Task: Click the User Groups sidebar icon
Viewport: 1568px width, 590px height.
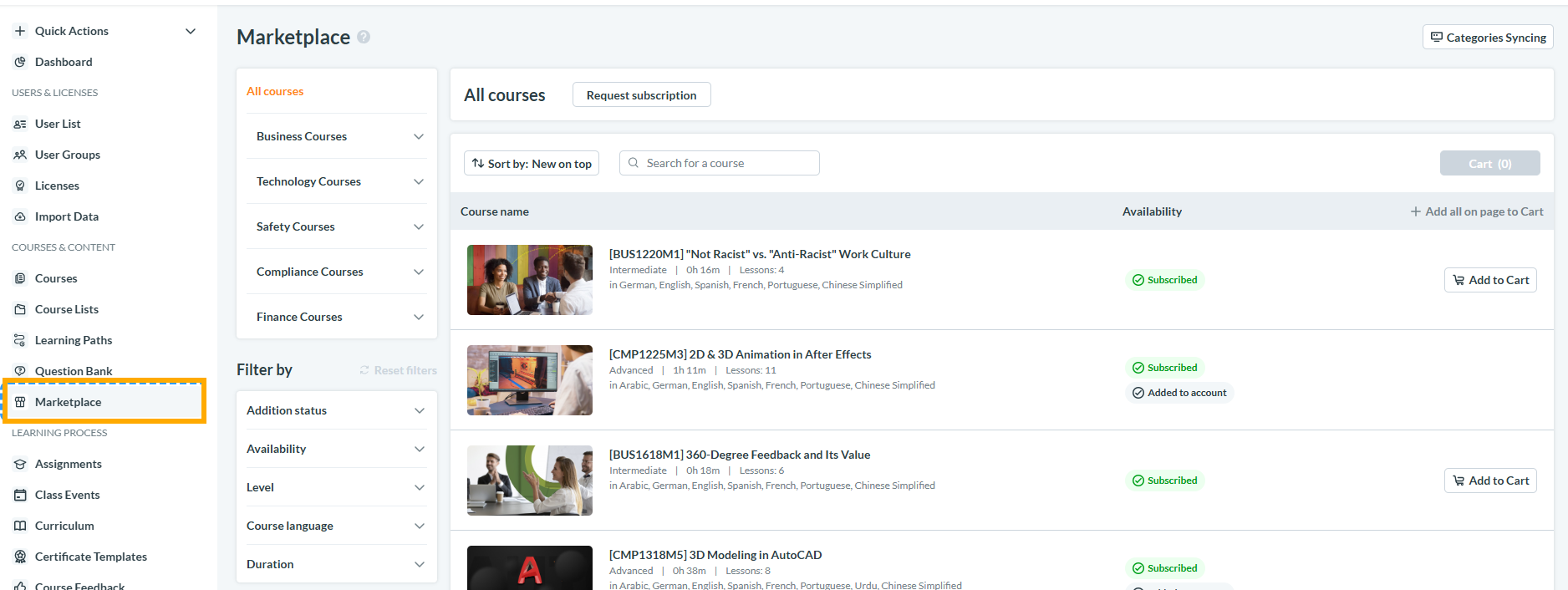Action: [x=20, y=155]
